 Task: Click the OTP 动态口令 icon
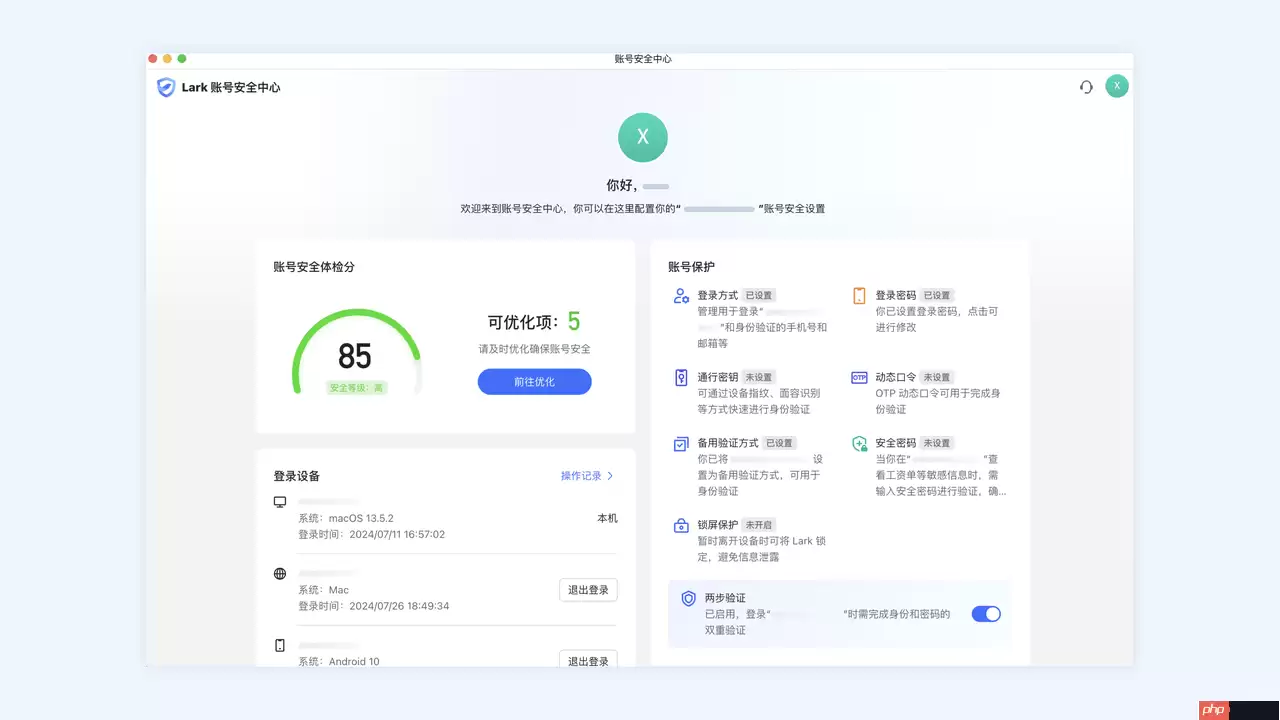click(860, 377)
